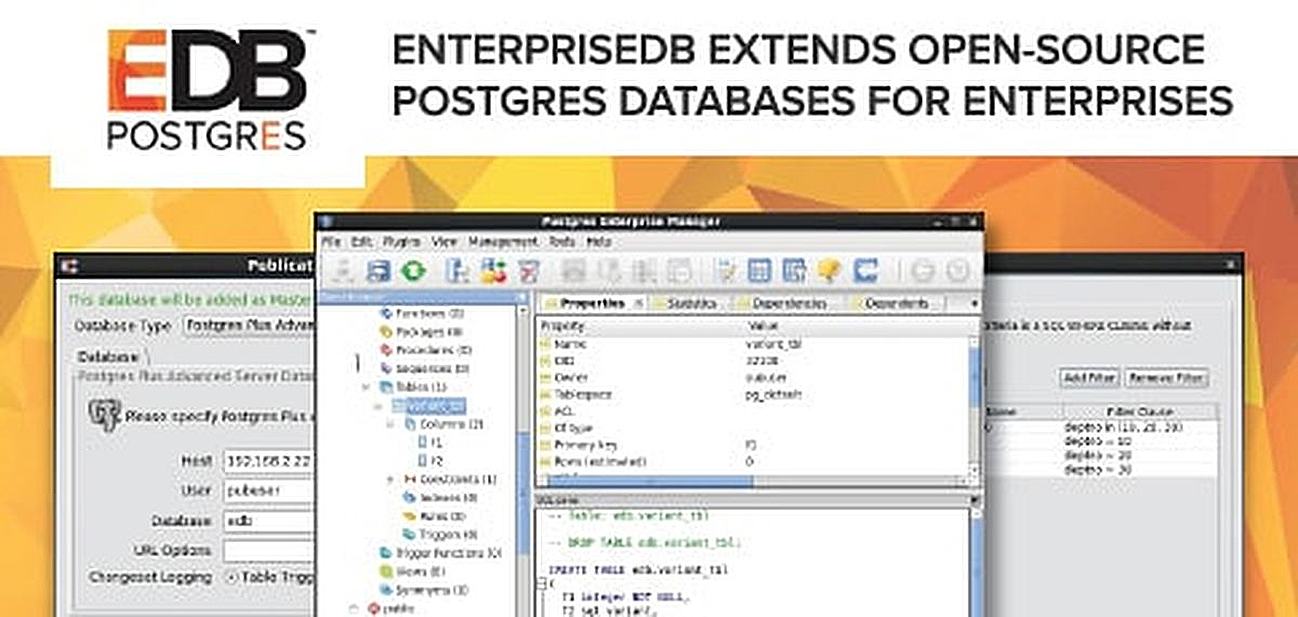Select the Primary key property row
Image resolution: width=1298 pixels, height=617 pixels.
point(752,444)
